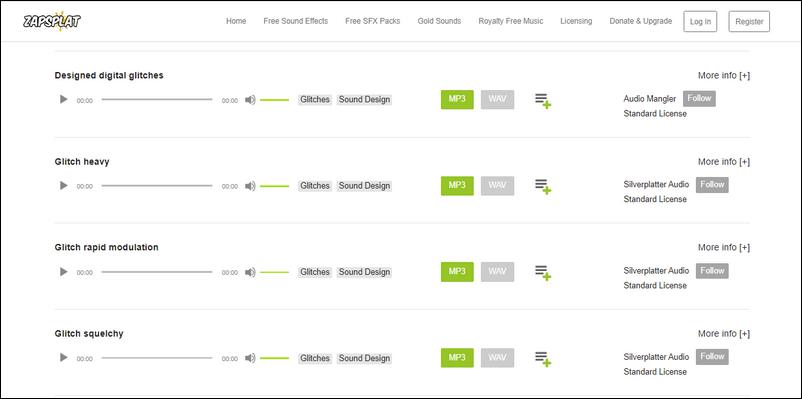Viewport: 802px width, 399px height.
Task: Download Glitch heavy as MP3
Action: (457, 186)
